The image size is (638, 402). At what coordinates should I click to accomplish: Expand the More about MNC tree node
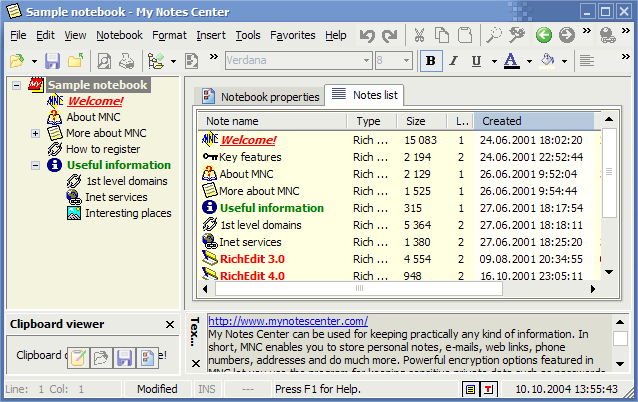(36, 133)
